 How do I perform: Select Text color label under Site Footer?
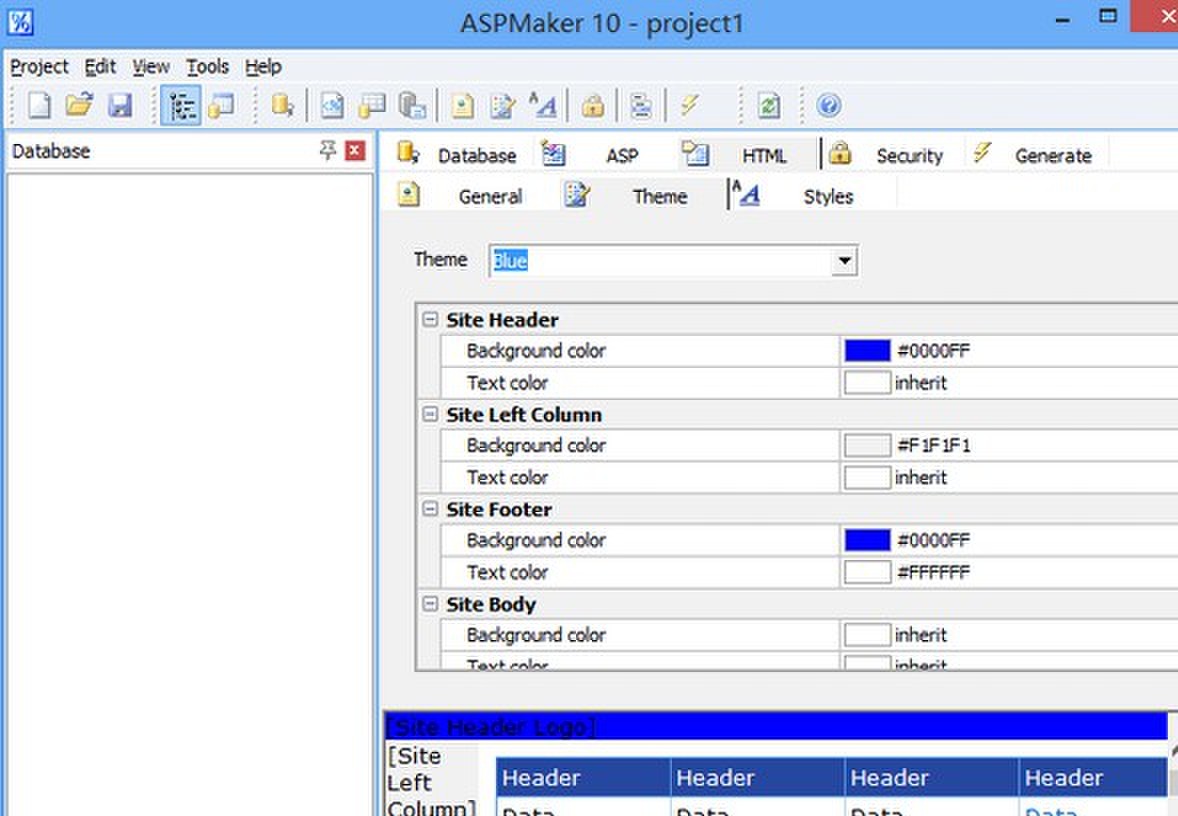507,572
